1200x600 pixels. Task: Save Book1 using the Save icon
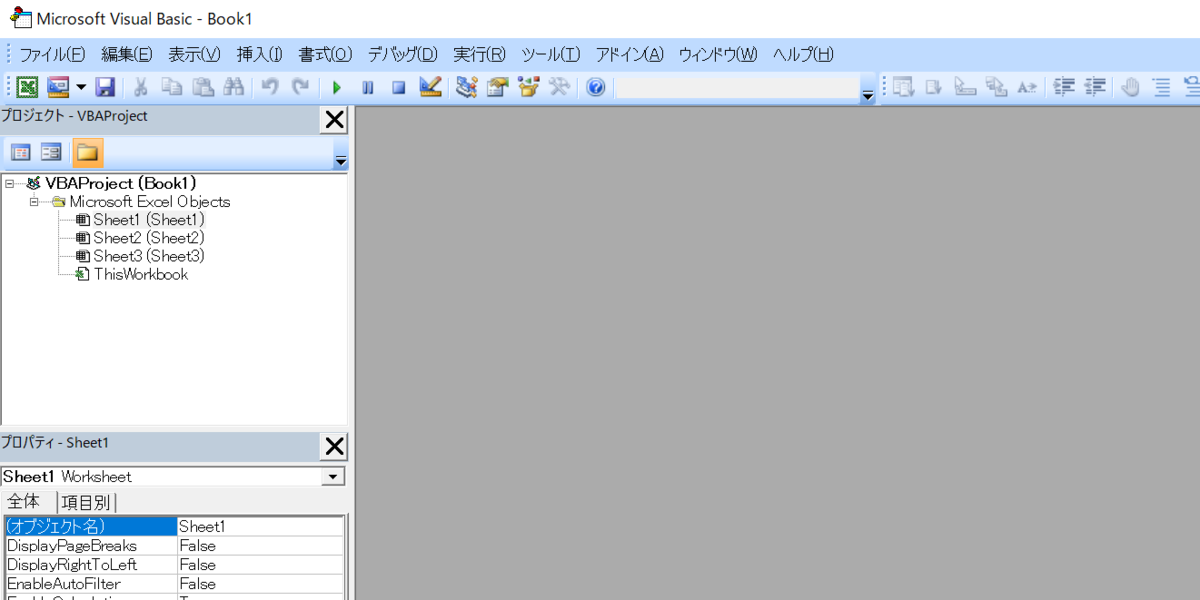(x=105, y=87)
